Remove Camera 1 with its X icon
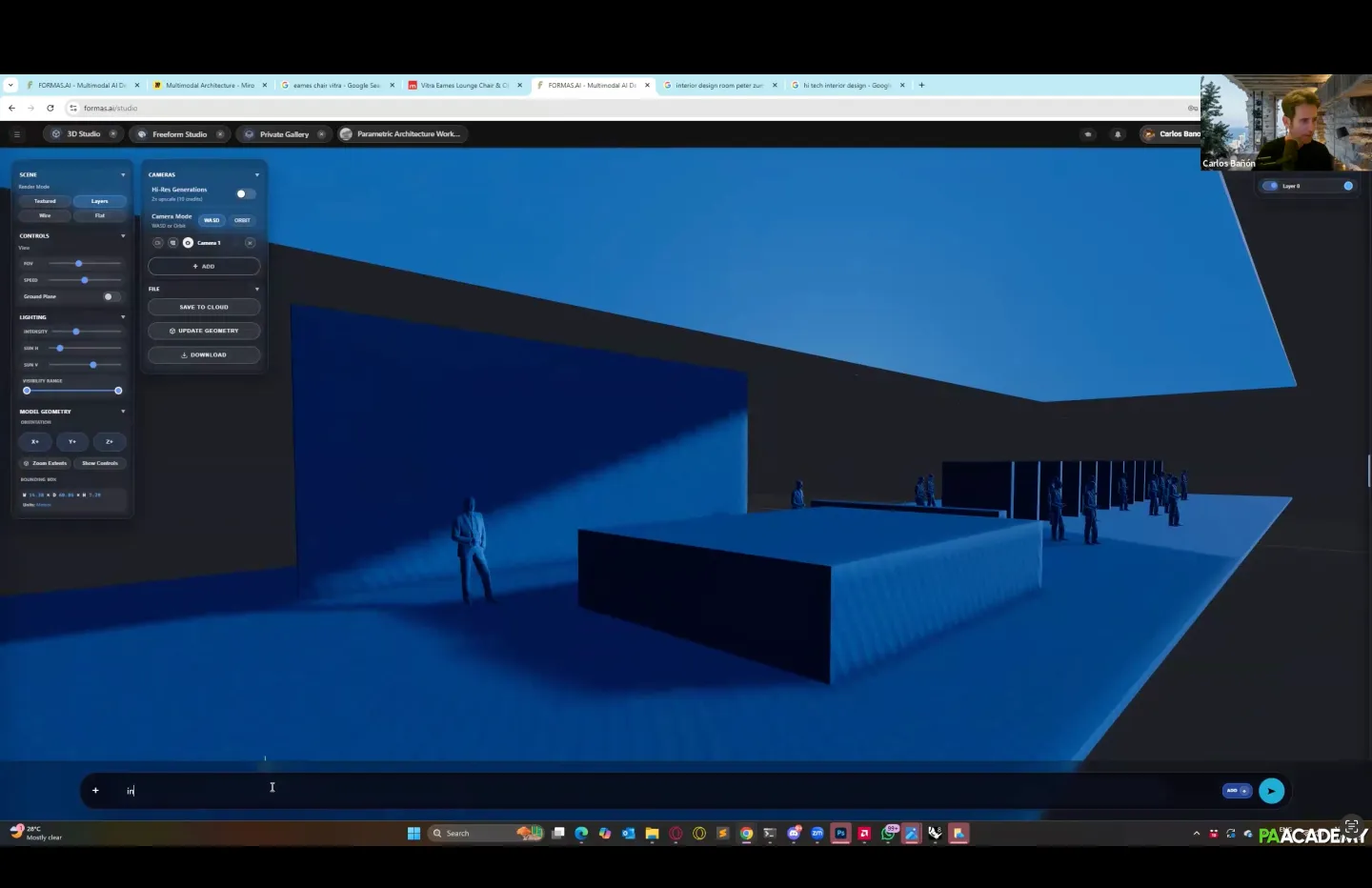 pyautogui.click(x=250, y=243)
